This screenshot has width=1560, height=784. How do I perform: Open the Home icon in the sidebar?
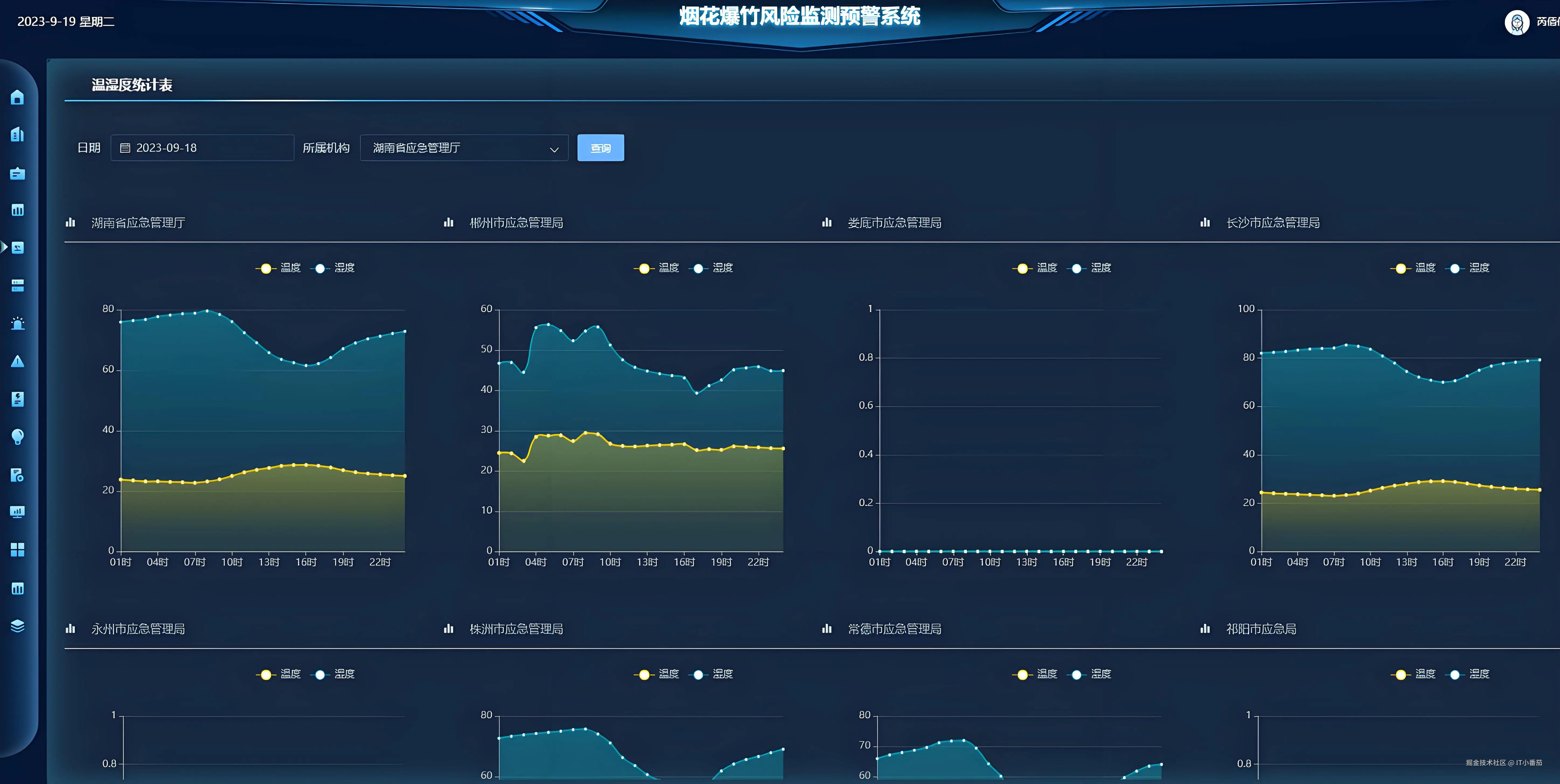pos(18,97)
